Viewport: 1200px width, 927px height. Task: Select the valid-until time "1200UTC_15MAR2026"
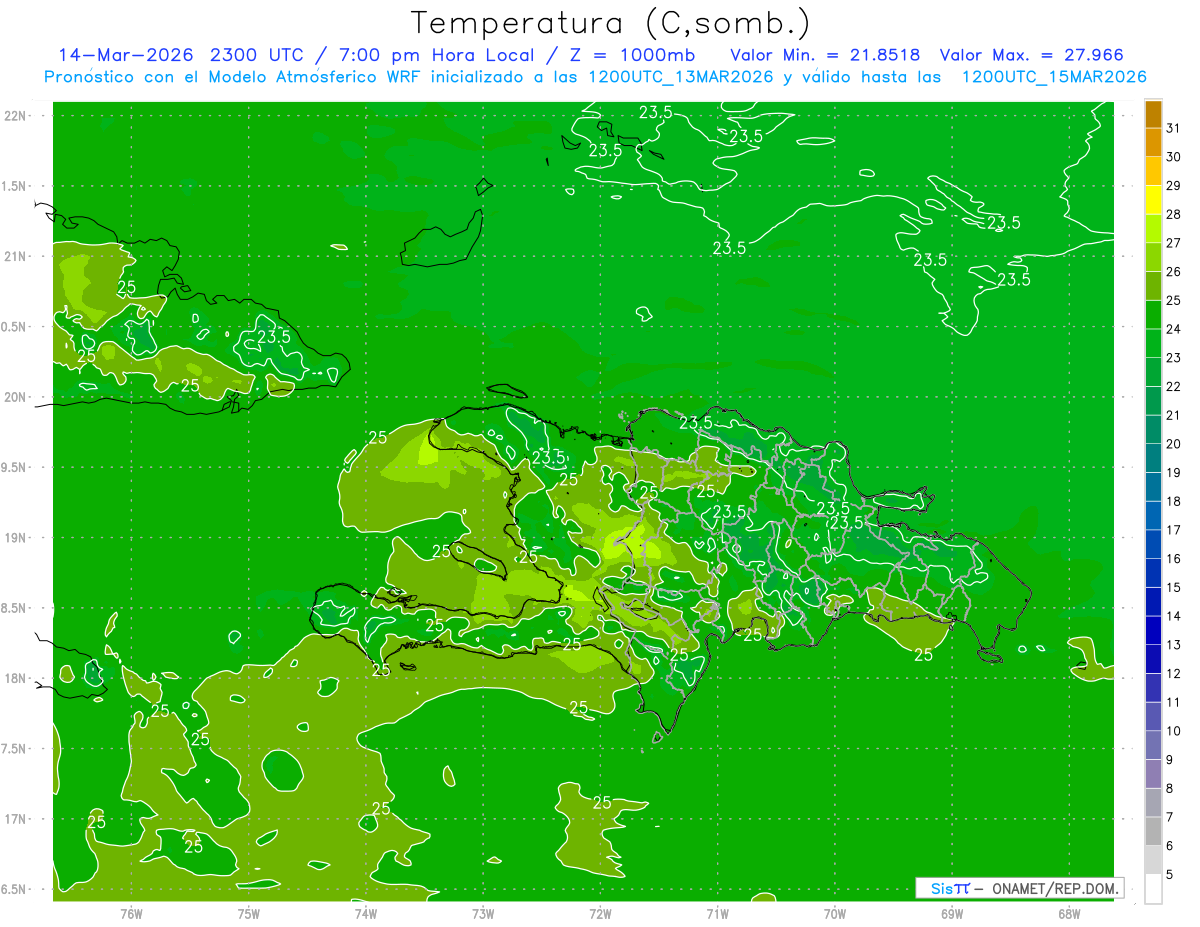point(1054,77)
